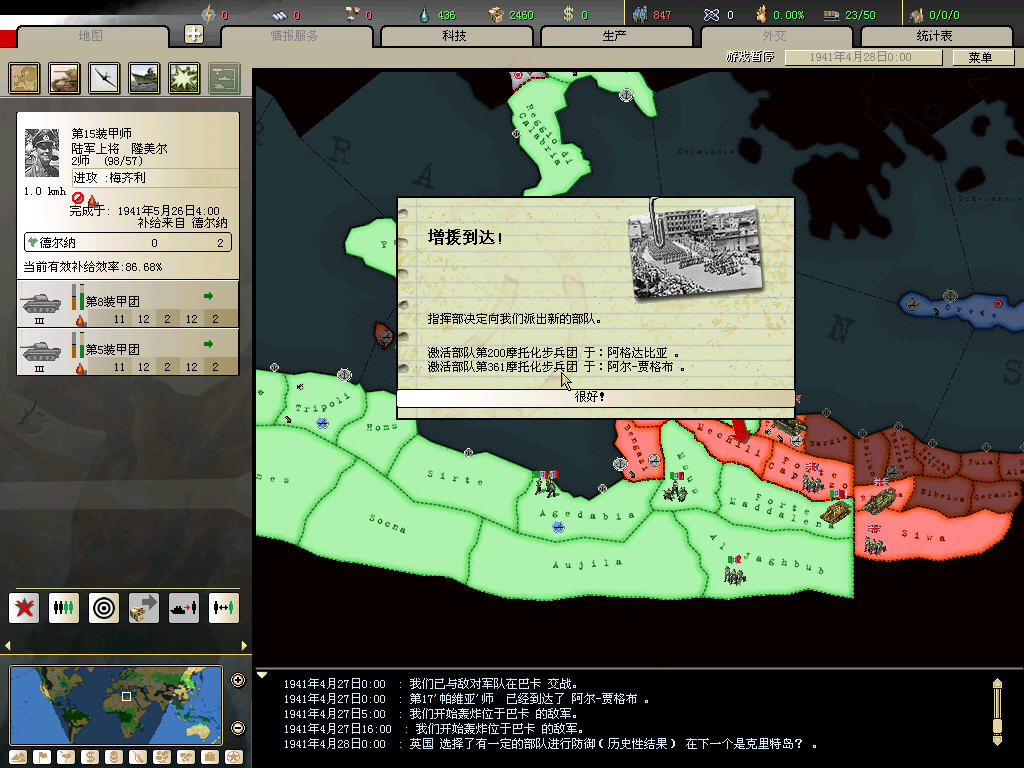Click the log entry about 克里特岛
Screen dimensions: 1024x768
pos(550,743)
